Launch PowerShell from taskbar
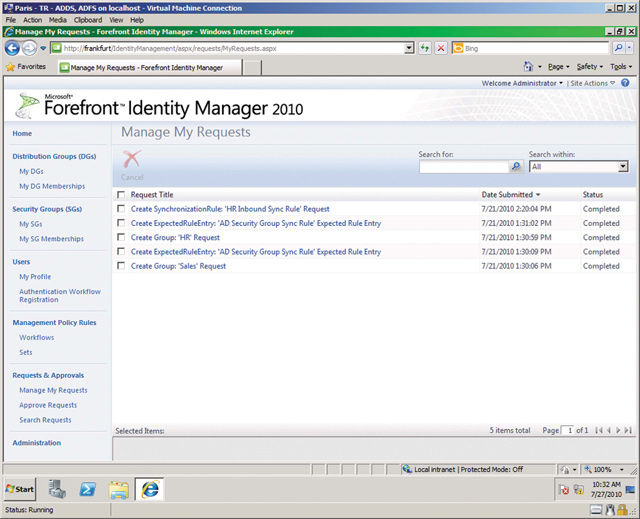This screenshot has width=640, height=519. pos(88,489)
